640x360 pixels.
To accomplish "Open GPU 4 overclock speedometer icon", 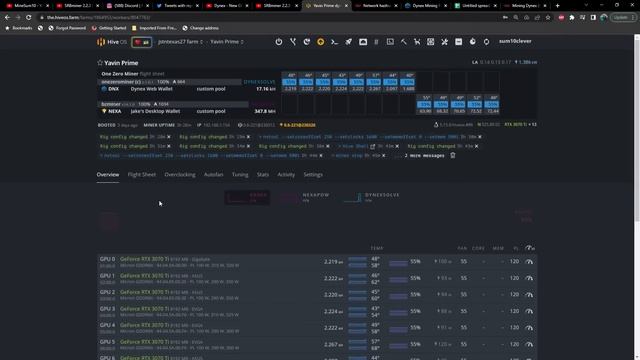I will [529, 328].
